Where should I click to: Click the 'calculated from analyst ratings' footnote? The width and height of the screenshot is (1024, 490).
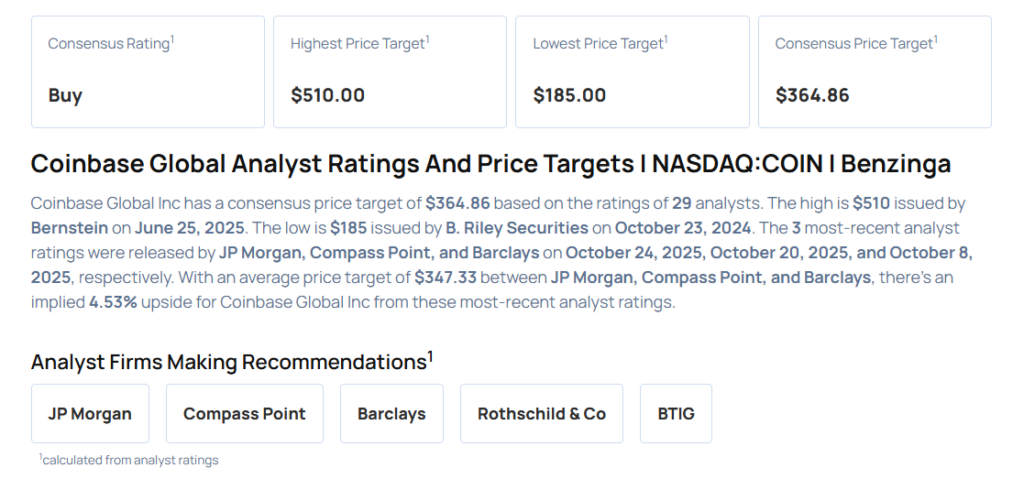129,460
